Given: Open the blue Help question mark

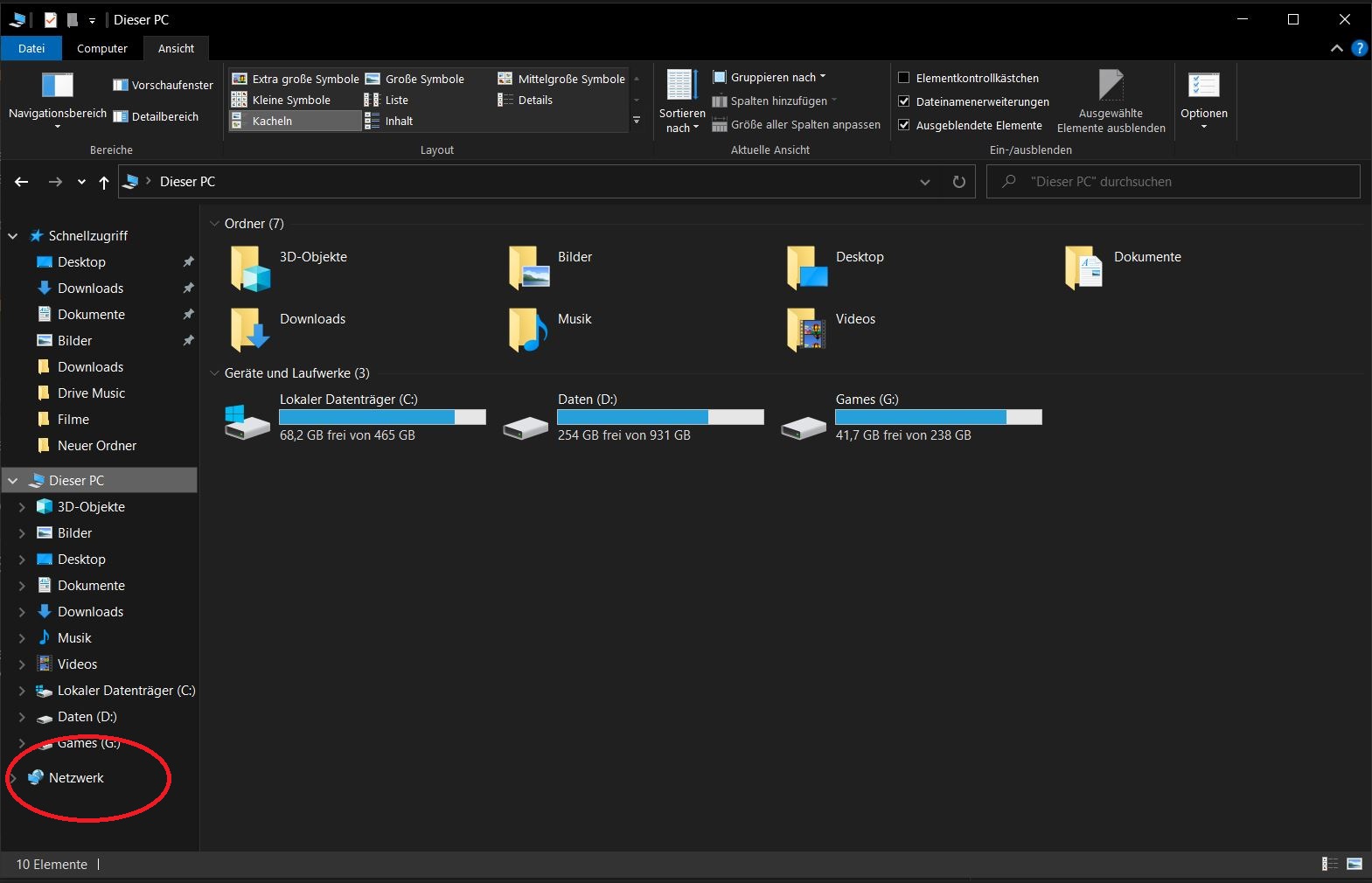Looking at the screenshot, I should point(1360,48).
